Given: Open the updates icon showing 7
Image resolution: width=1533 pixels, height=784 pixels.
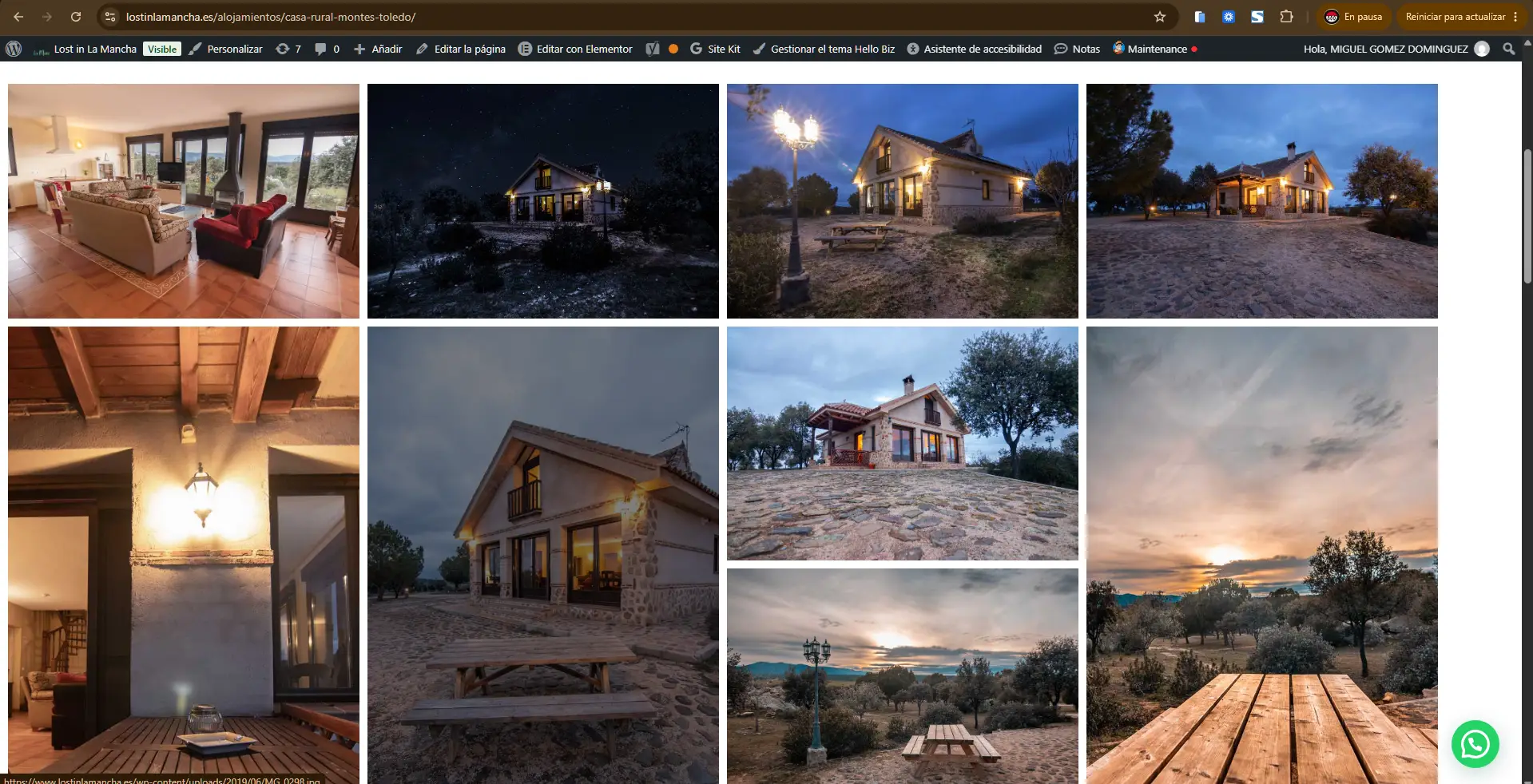Looking at the screenshot, I should point(288,49).
